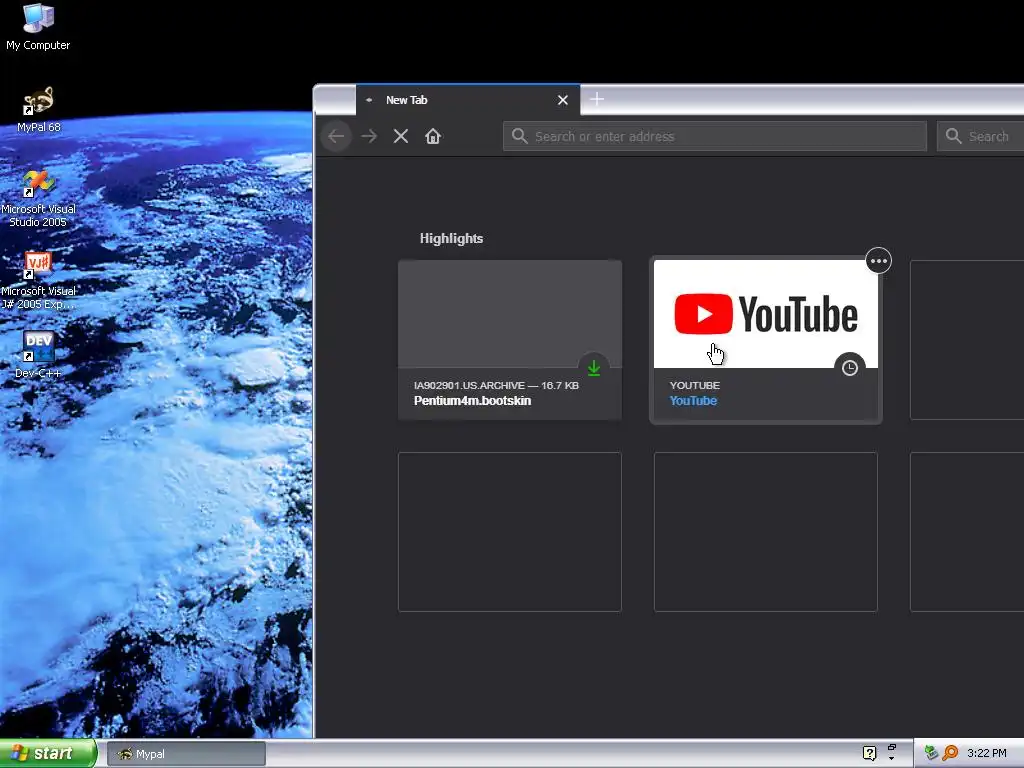Open the YouTube highlight thumbnail
This screenshot has height=768, width=1024.
coord(765,314)
